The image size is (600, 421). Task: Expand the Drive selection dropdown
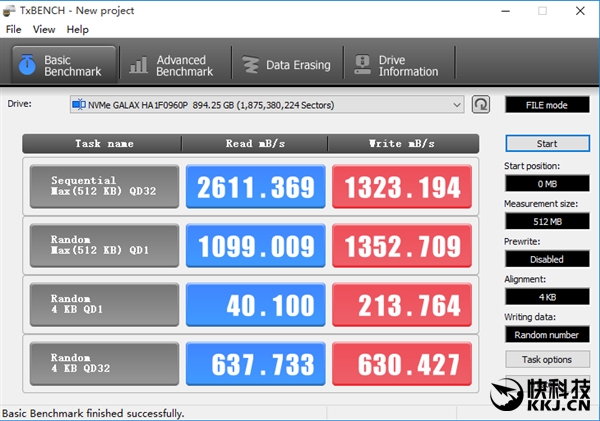coord(457,104)
